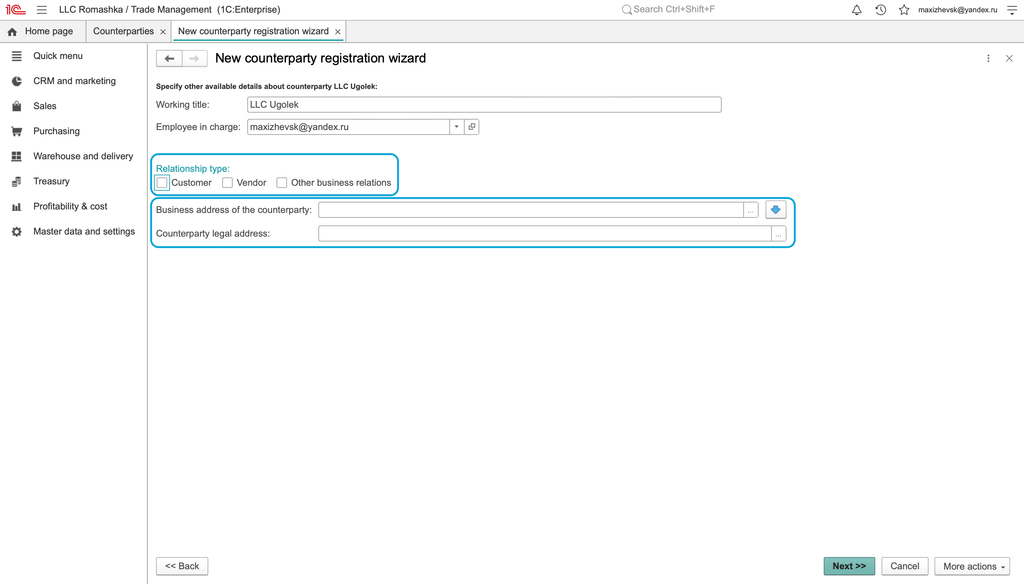Go back using the left arrow icon
Screen dimensions: 1024x584
pyautogui.click(x=169, y=59)
